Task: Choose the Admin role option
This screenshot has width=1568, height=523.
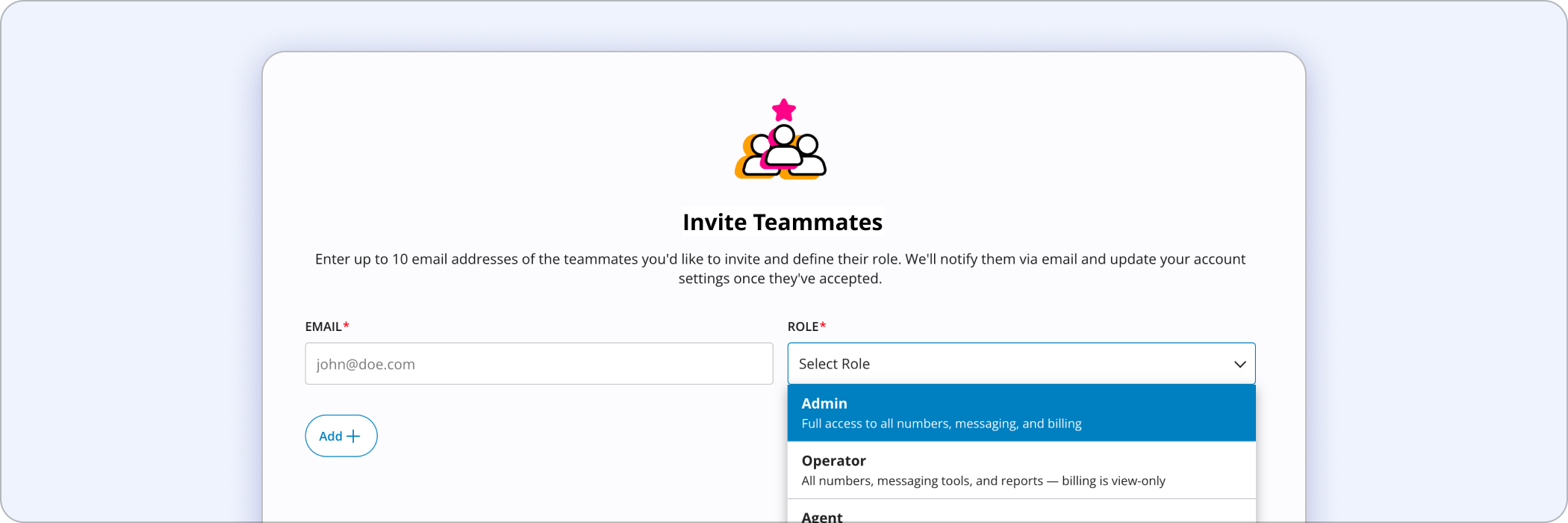Action: [1021, 413]
